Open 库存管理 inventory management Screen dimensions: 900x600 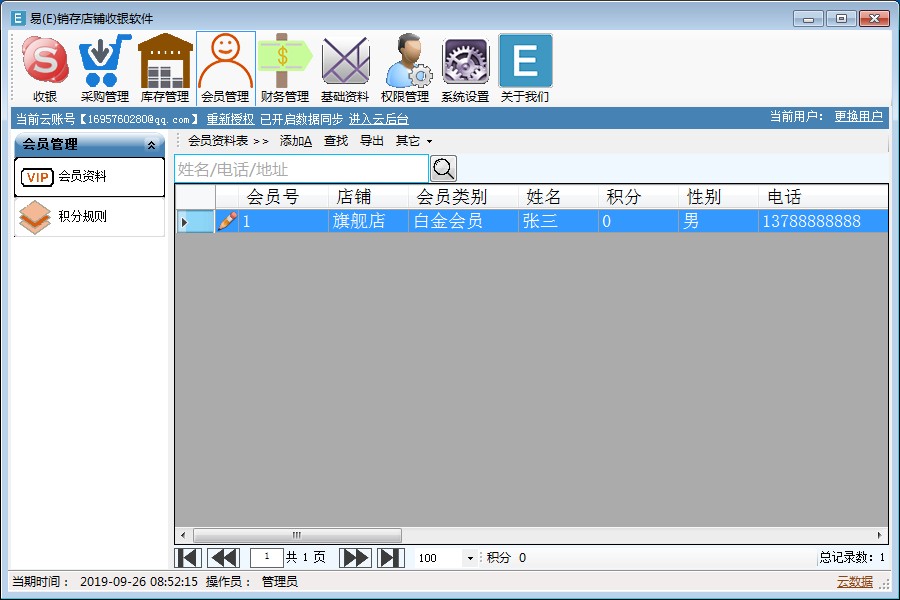165,68
